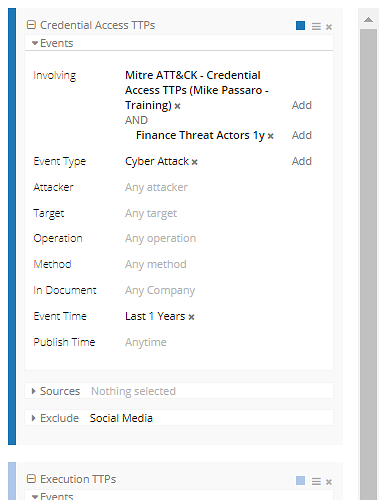Collapse the Execution TTPs panel
Viewport: 379px width, 500px height.
(x=31, y=479)
